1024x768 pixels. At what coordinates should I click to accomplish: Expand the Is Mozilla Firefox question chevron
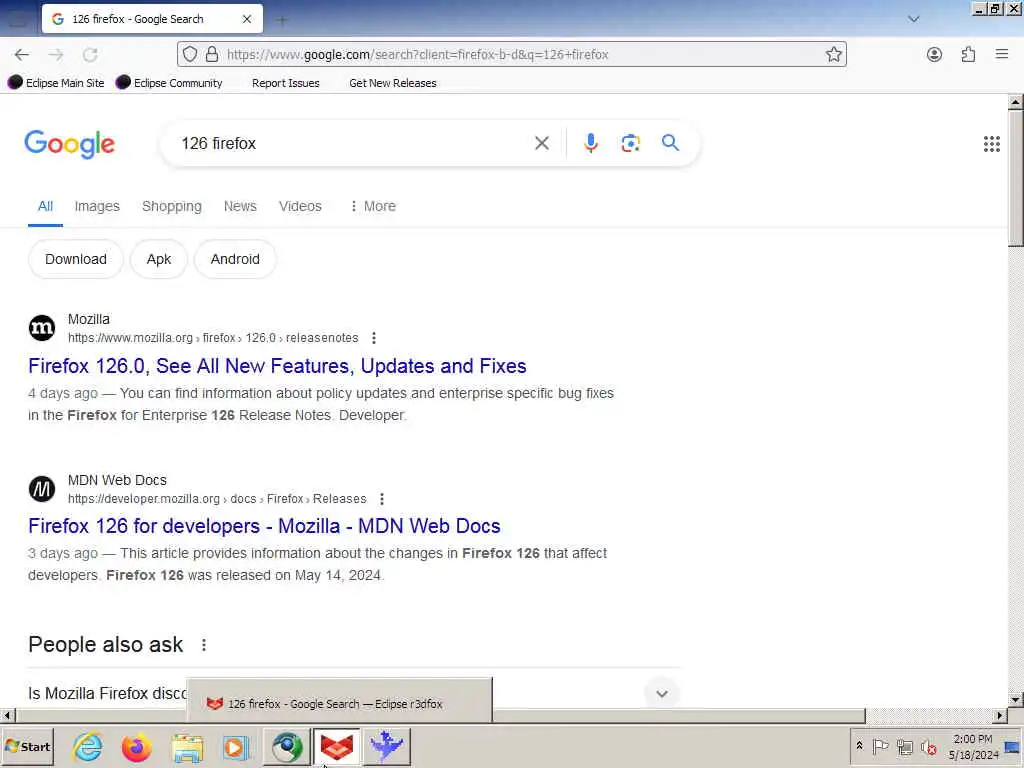click(x=662, y=694)
